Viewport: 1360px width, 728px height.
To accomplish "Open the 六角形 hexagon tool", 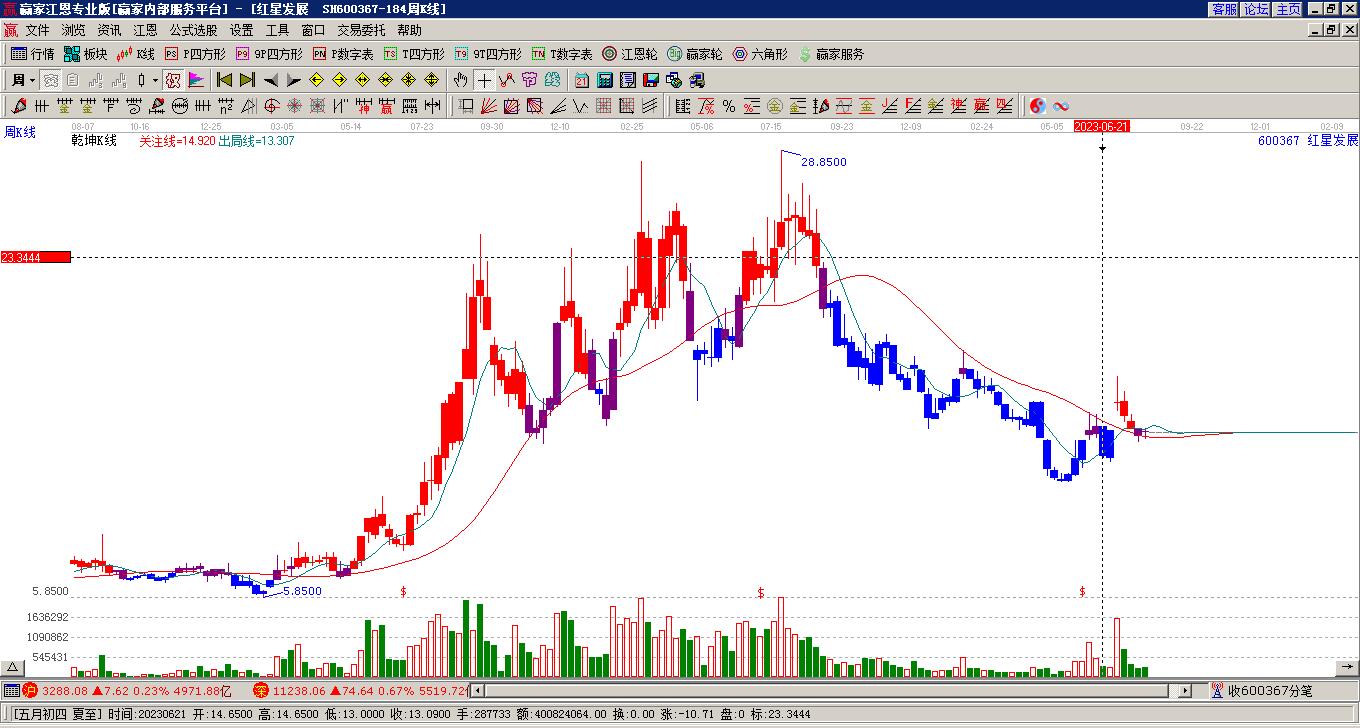I will (x=759, y=54).
